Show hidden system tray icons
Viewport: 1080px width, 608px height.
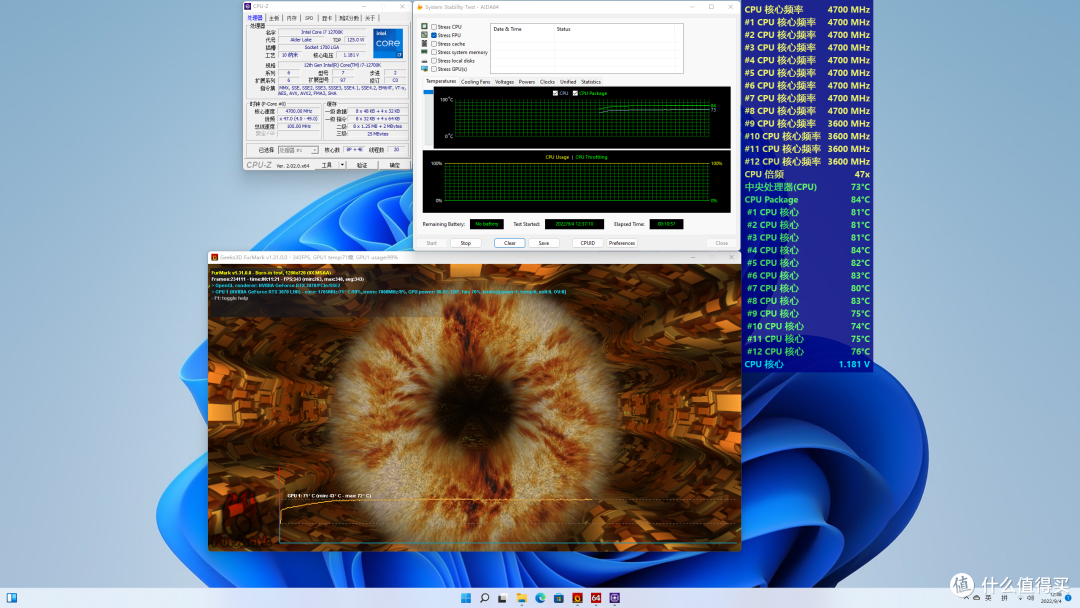click(966, 598)
